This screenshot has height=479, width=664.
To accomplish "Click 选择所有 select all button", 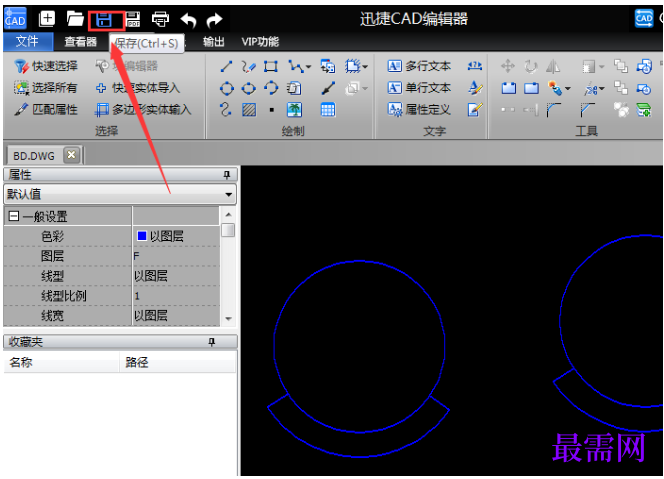I will click(x=46, y=88).
